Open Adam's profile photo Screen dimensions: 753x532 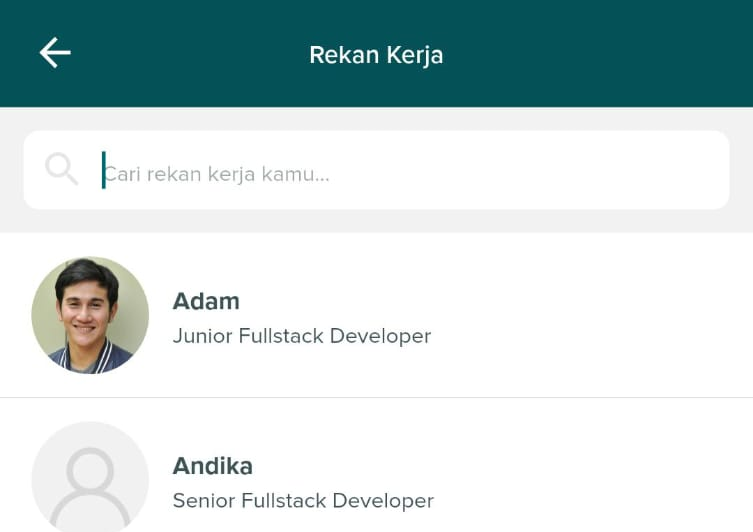[90, 315]
